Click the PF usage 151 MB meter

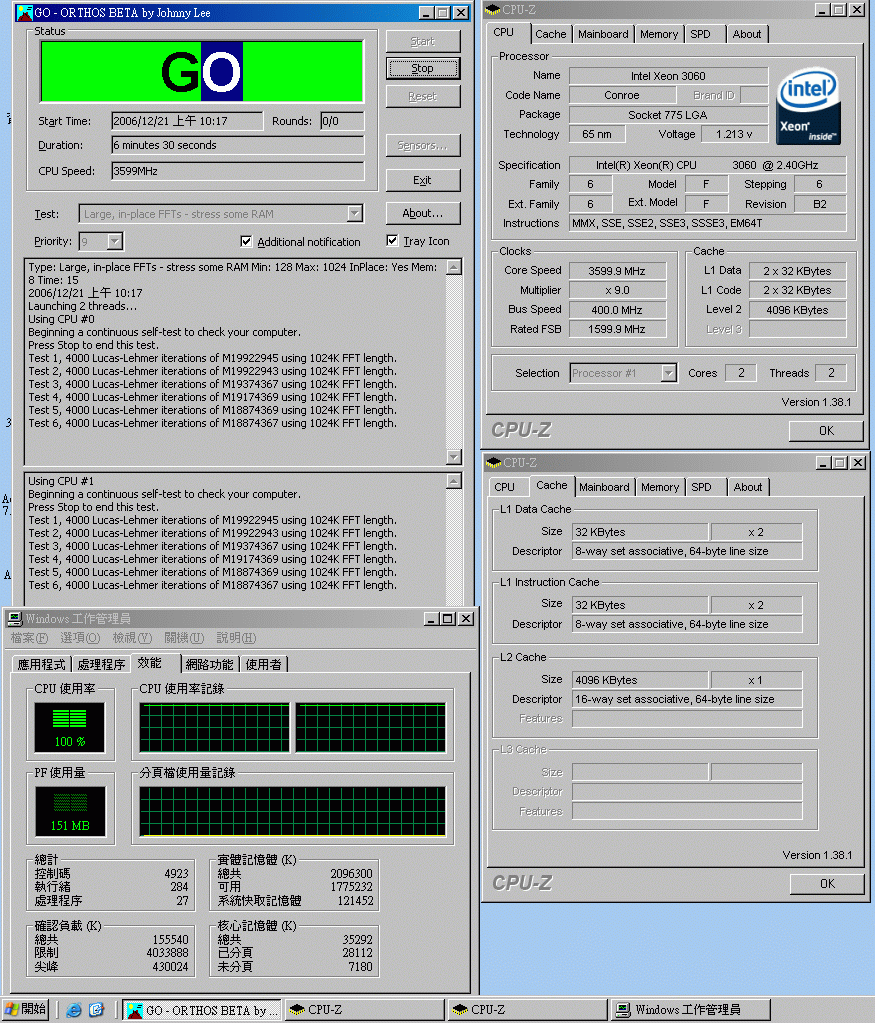tap(70, 812)
